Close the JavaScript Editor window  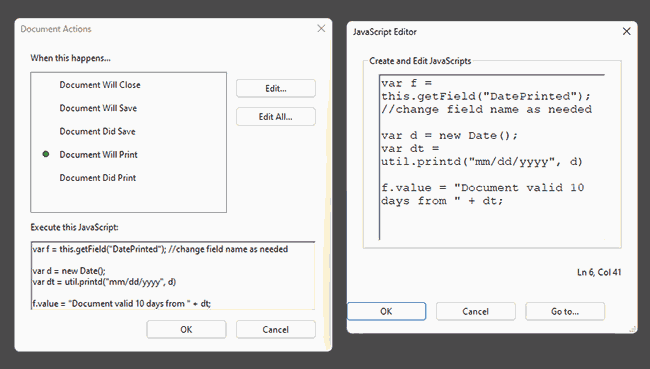[x=626, y=32]
